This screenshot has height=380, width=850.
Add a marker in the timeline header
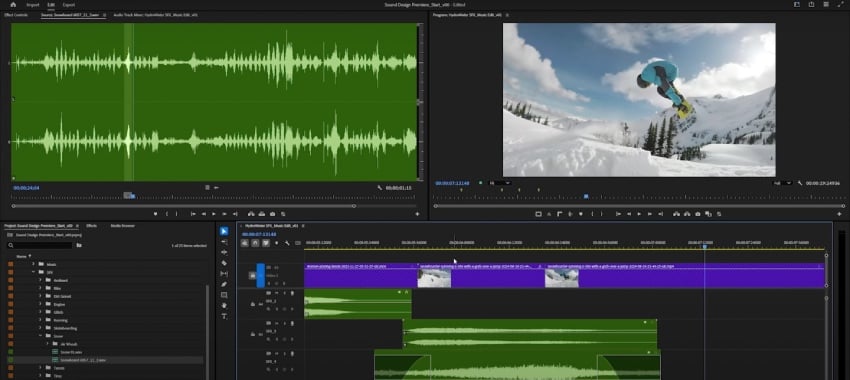coord(276,243)
